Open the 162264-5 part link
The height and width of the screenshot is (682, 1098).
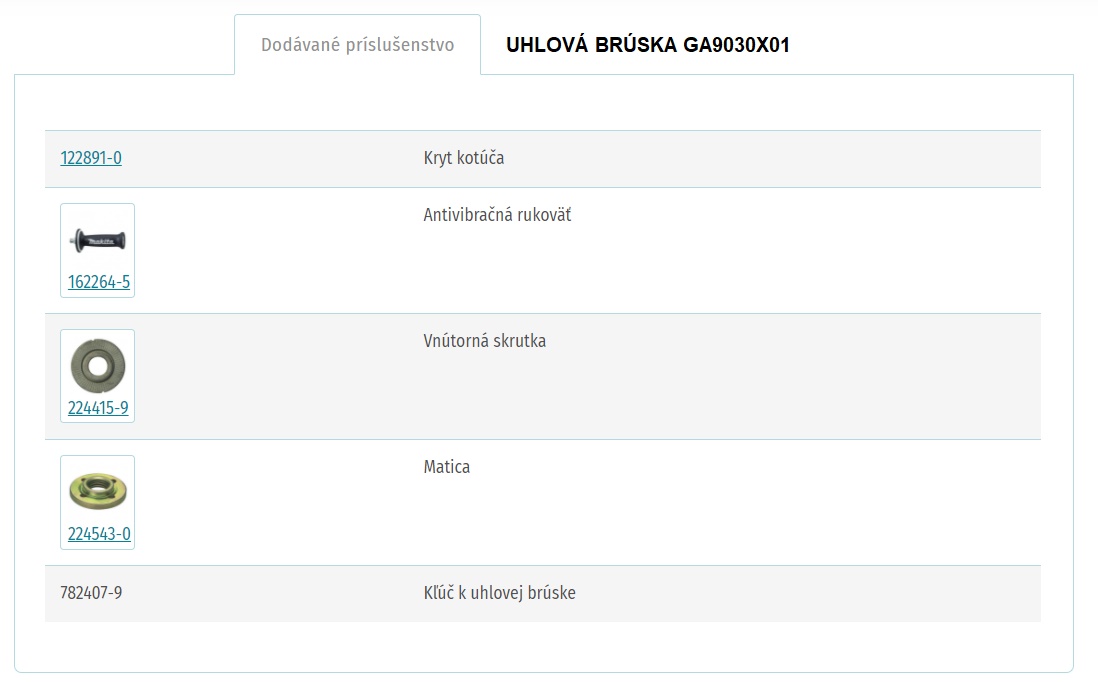click(x=99, y=282)
